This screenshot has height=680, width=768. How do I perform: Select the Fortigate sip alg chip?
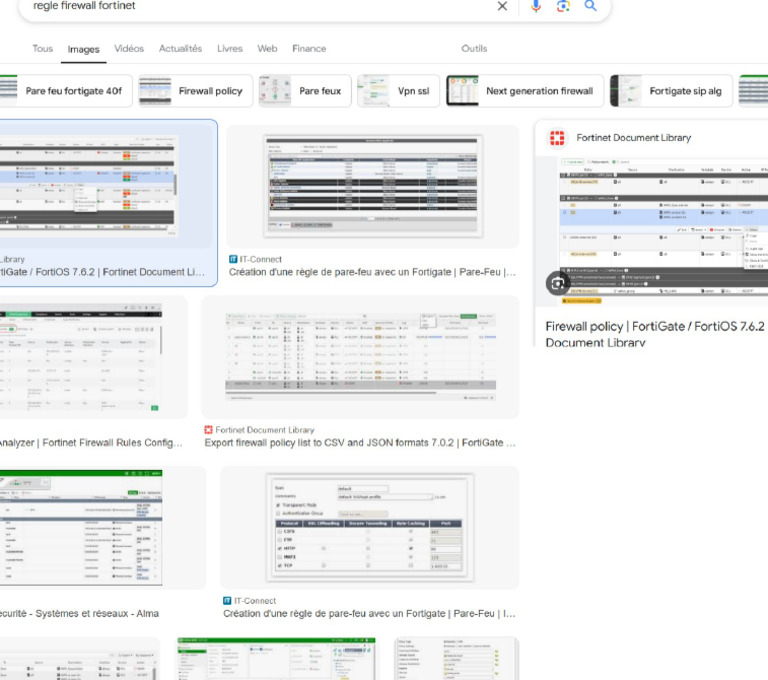671,91
